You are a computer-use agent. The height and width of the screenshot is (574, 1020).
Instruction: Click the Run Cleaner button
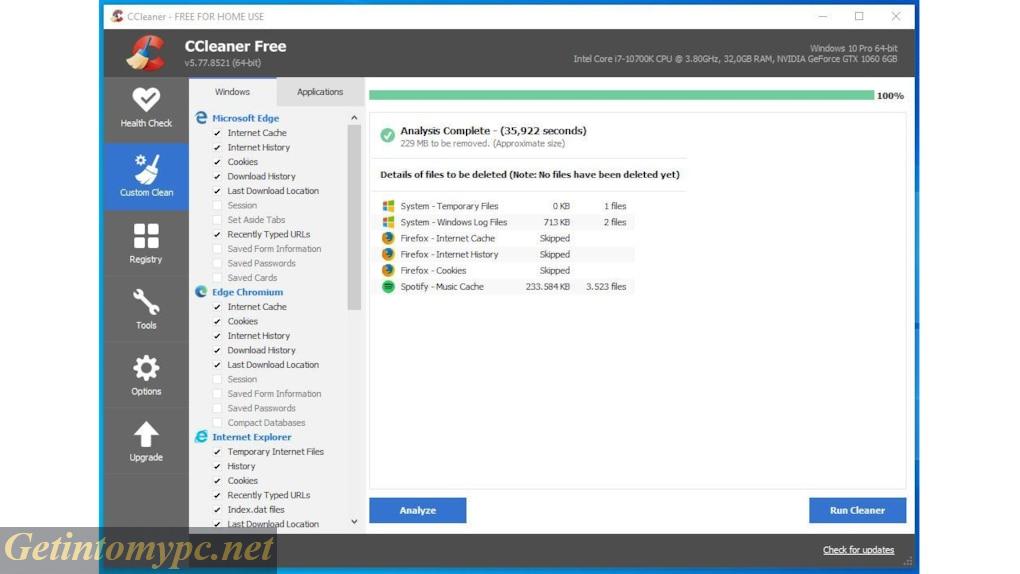coord(857,510)
